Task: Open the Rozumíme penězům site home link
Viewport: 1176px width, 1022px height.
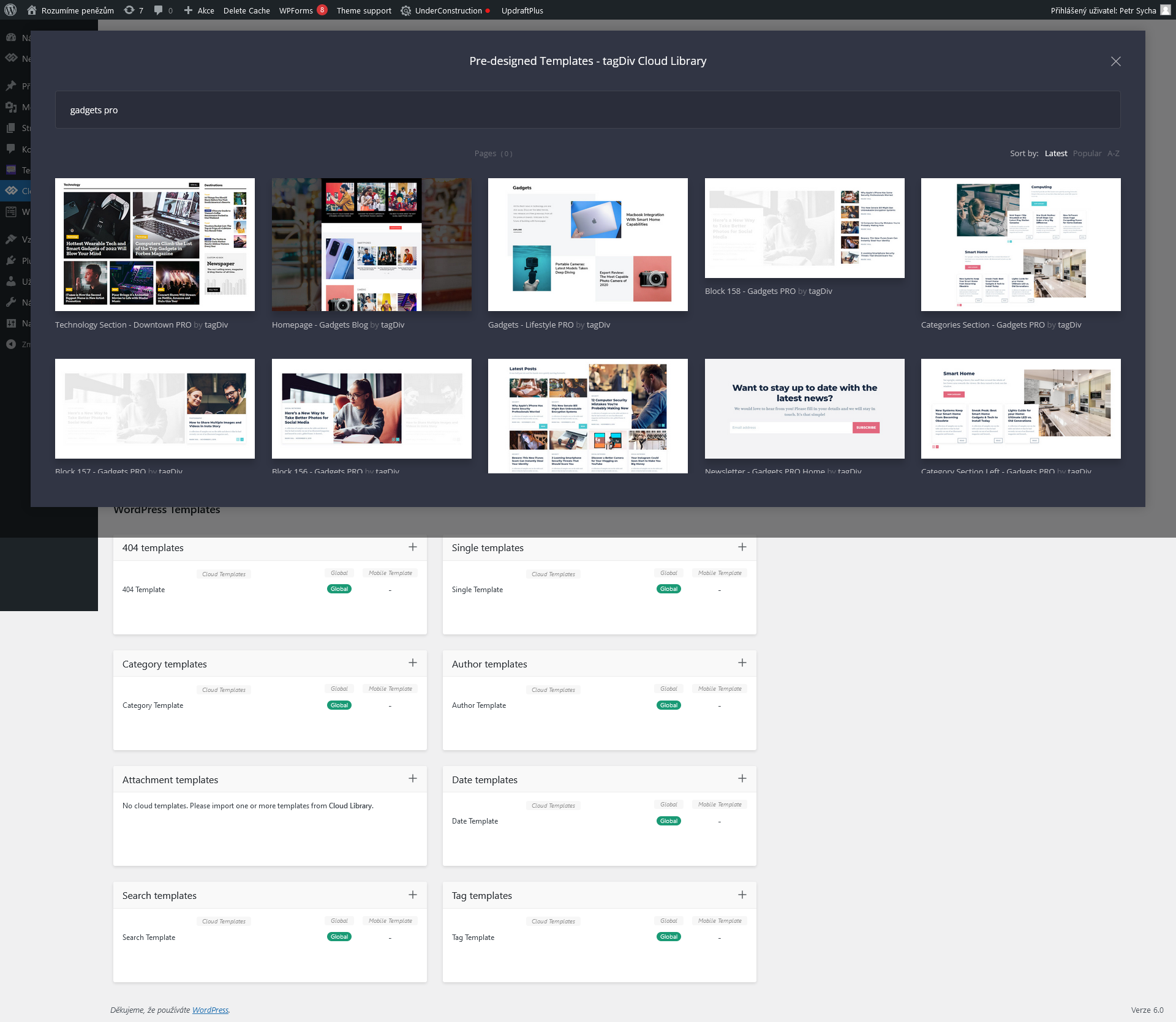Action: point(70,10)
